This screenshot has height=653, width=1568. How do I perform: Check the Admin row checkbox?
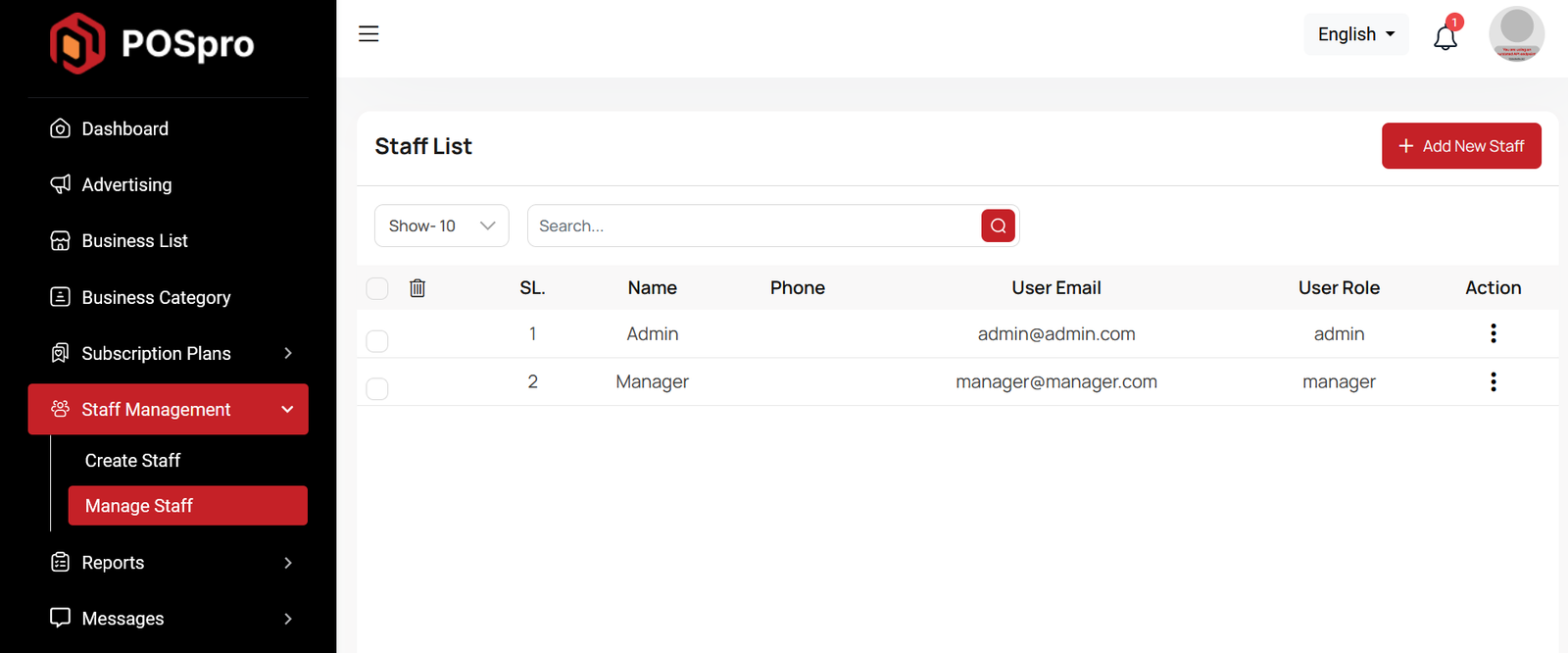377,340
